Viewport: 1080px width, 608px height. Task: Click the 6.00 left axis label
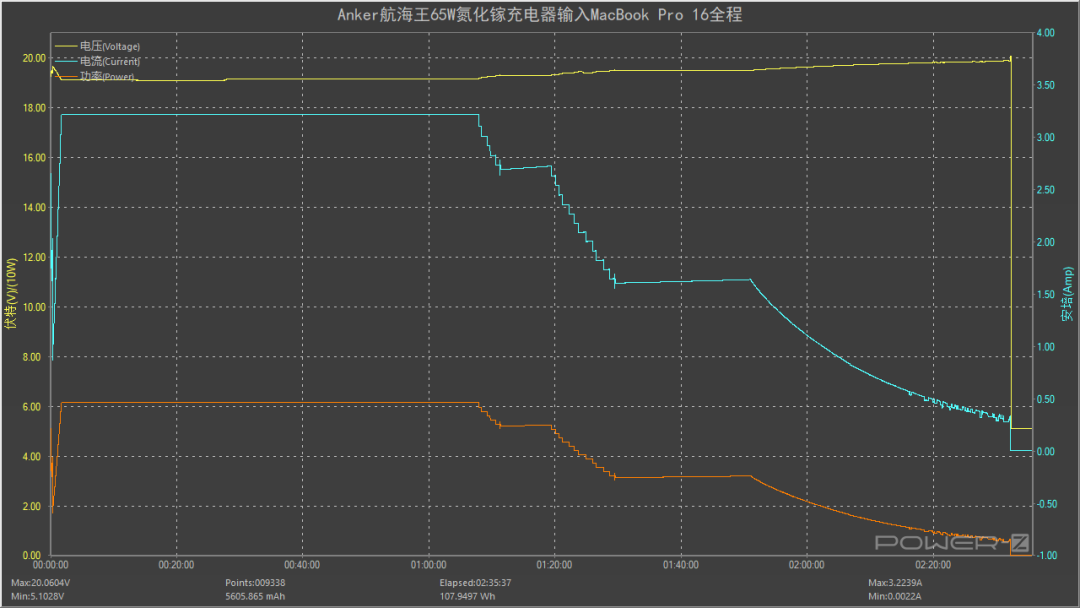[32, 407]
